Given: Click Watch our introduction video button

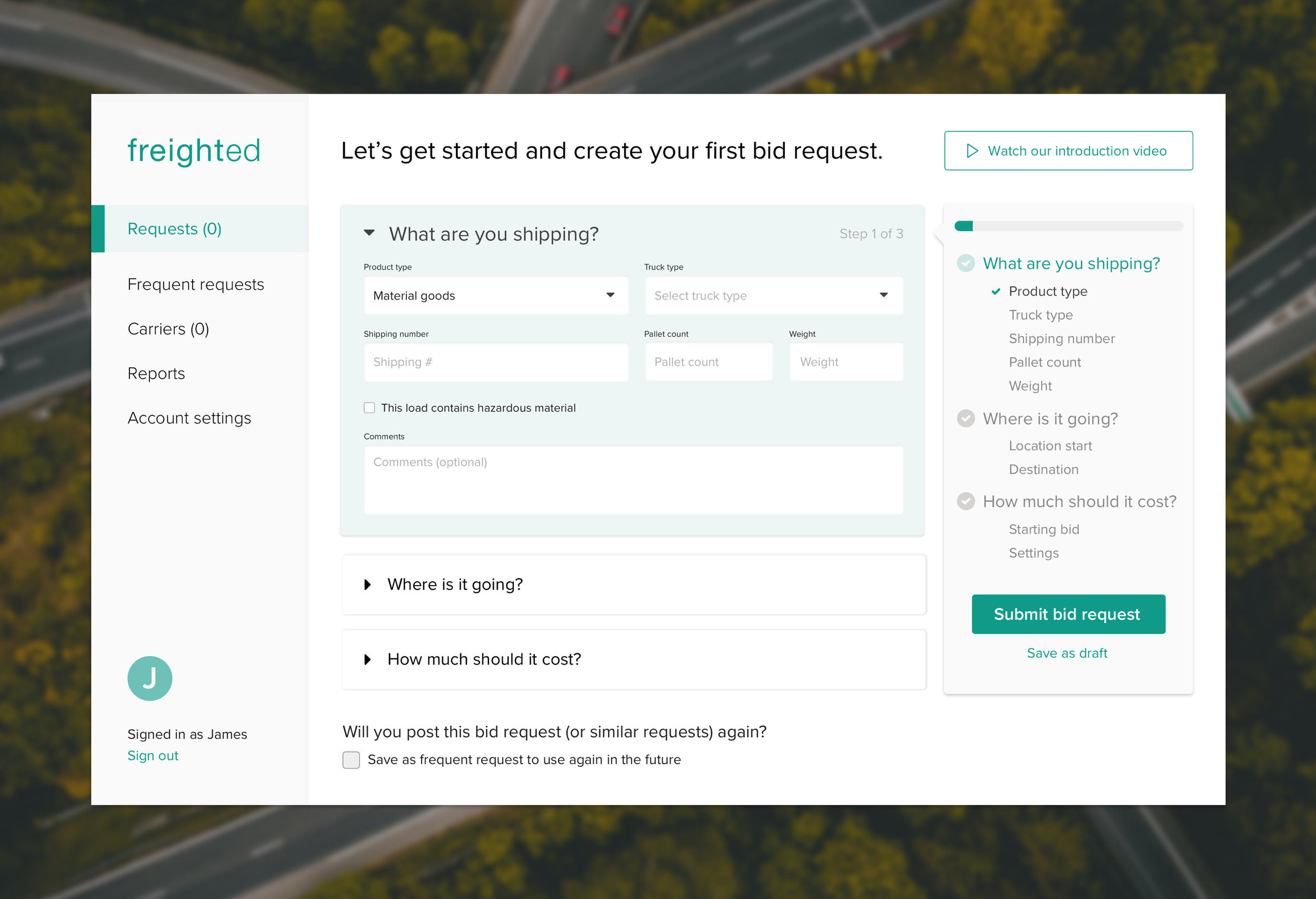Looking at the screenshot, I should point(1069,151).
